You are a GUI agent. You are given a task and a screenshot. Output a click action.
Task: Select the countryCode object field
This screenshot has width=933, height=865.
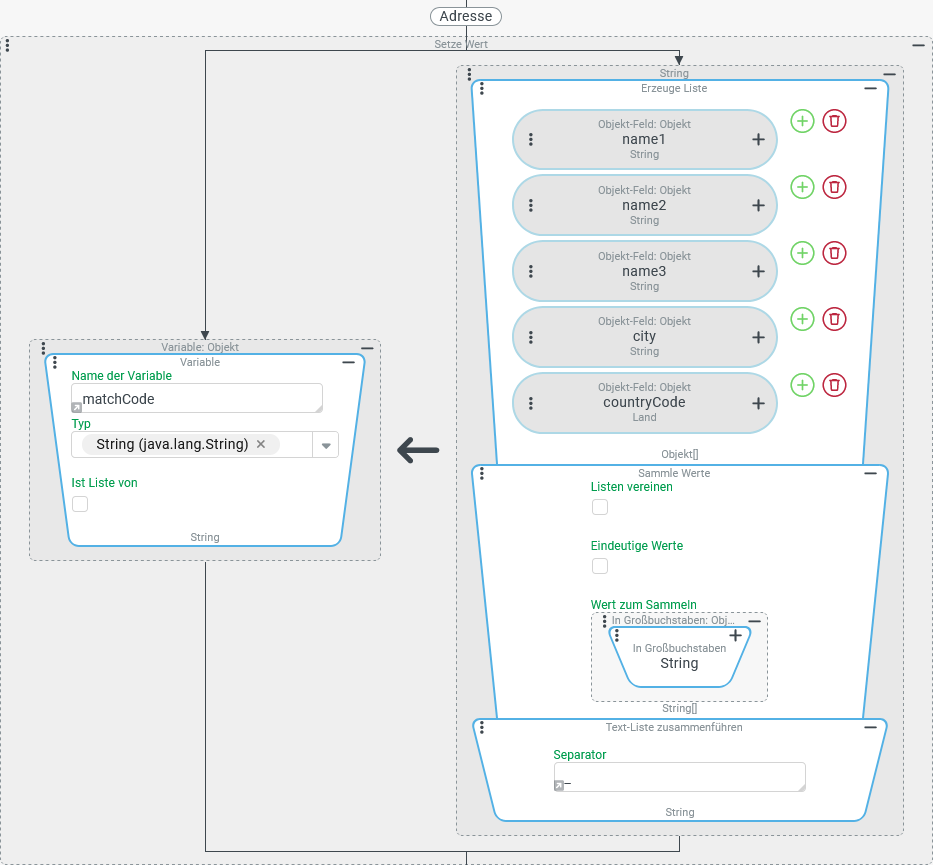click(644, 403)
